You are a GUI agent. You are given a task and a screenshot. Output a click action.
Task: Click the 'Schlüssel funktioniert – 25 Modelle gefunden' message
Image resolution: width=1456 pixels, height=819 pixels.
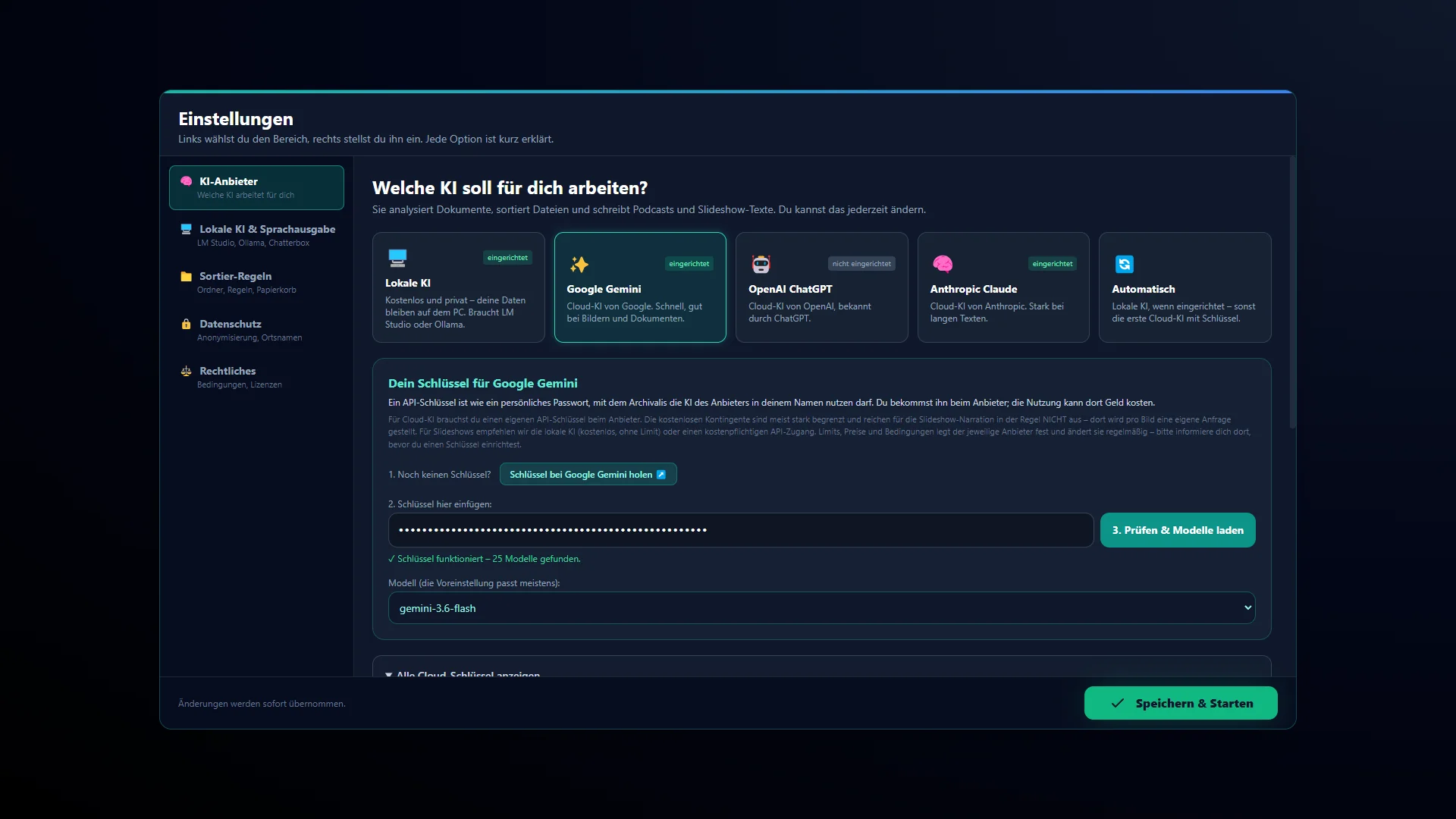[485, 559]
